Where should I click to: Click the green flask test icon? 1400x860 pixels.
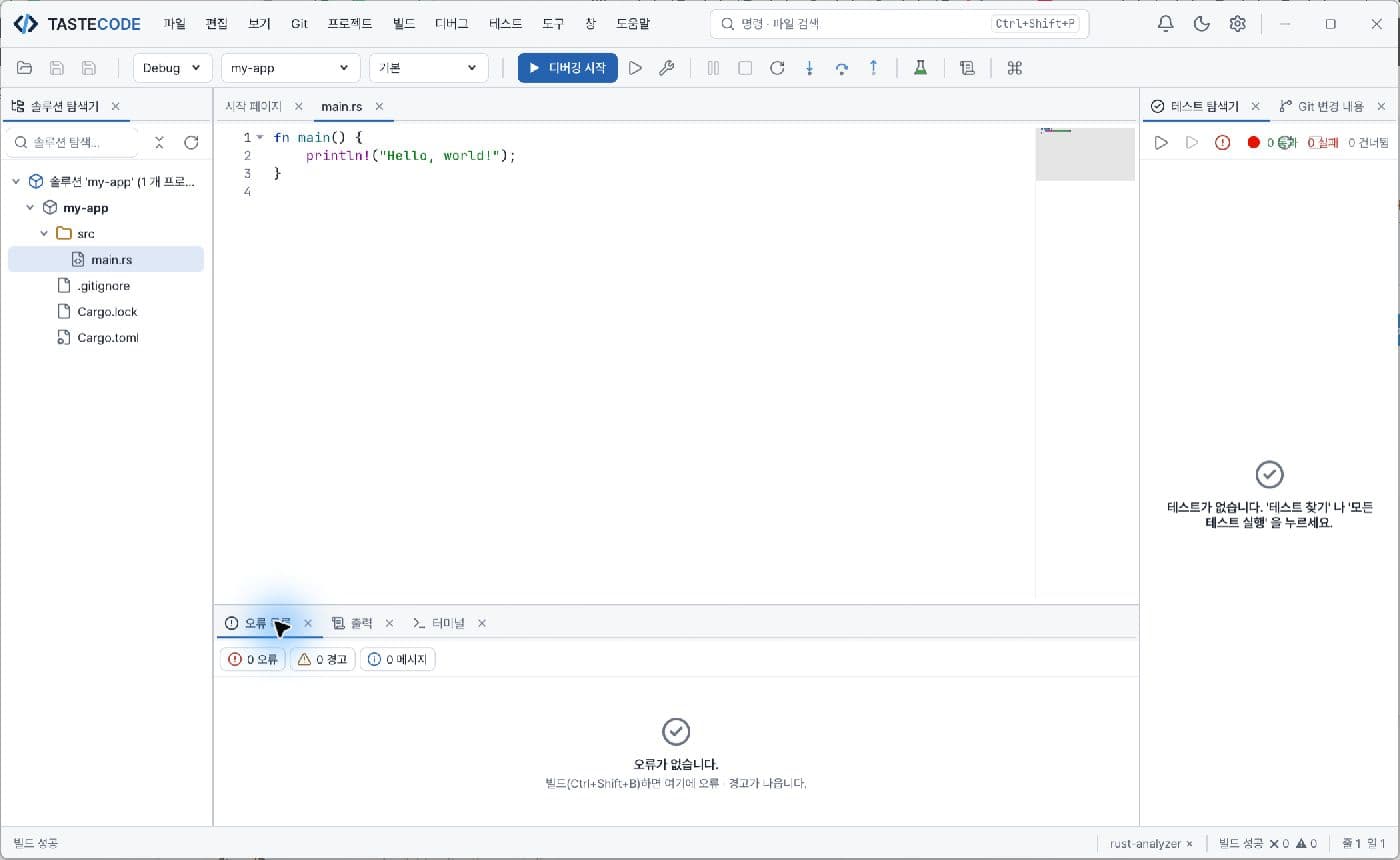point(920,68)
